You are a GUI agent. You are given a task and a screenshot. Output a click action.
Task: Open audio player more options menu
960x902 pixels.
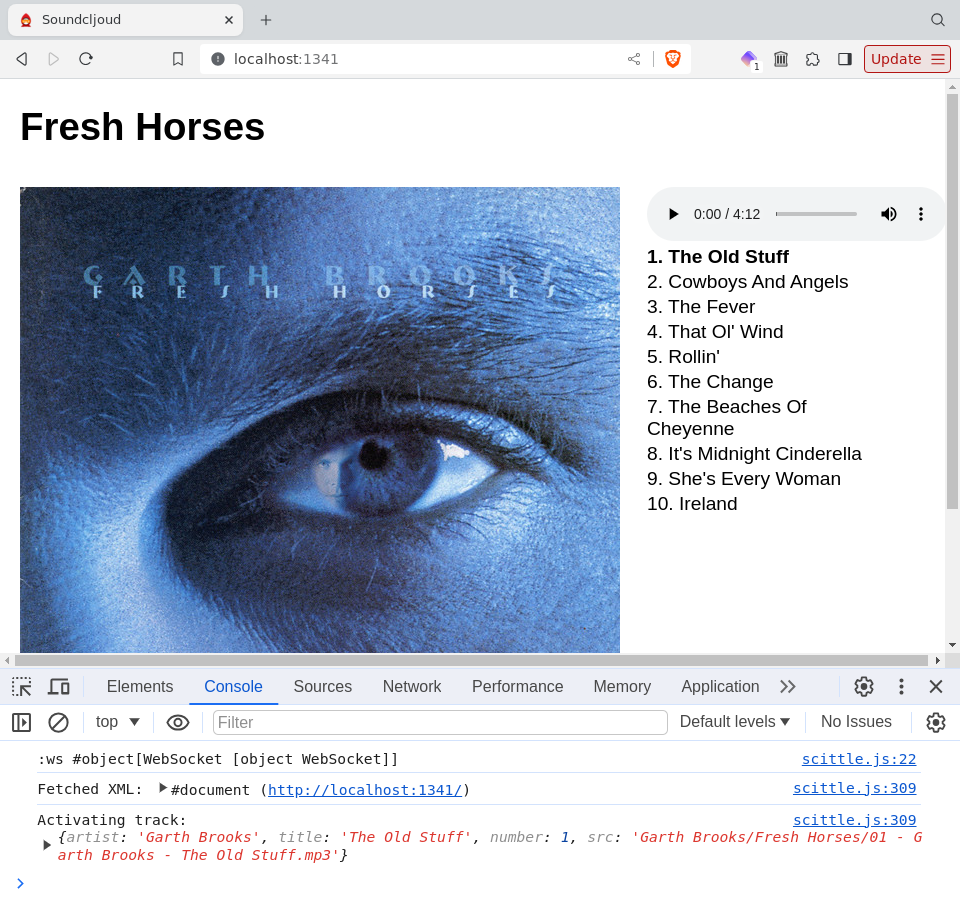[x=921, y=214]
